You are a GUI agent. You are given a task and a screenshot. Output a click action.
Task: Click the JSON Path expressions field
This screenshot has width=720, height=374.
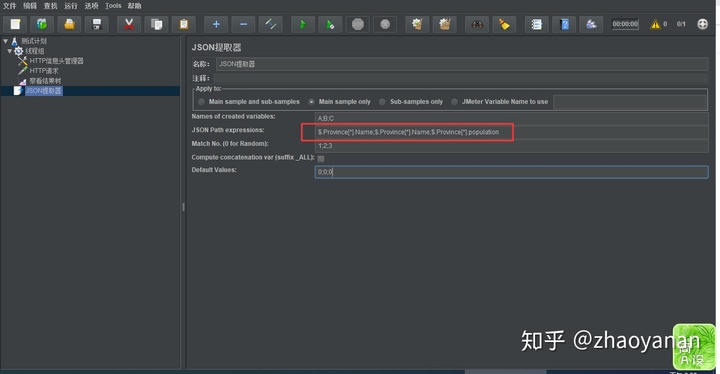tap(511, 132)
